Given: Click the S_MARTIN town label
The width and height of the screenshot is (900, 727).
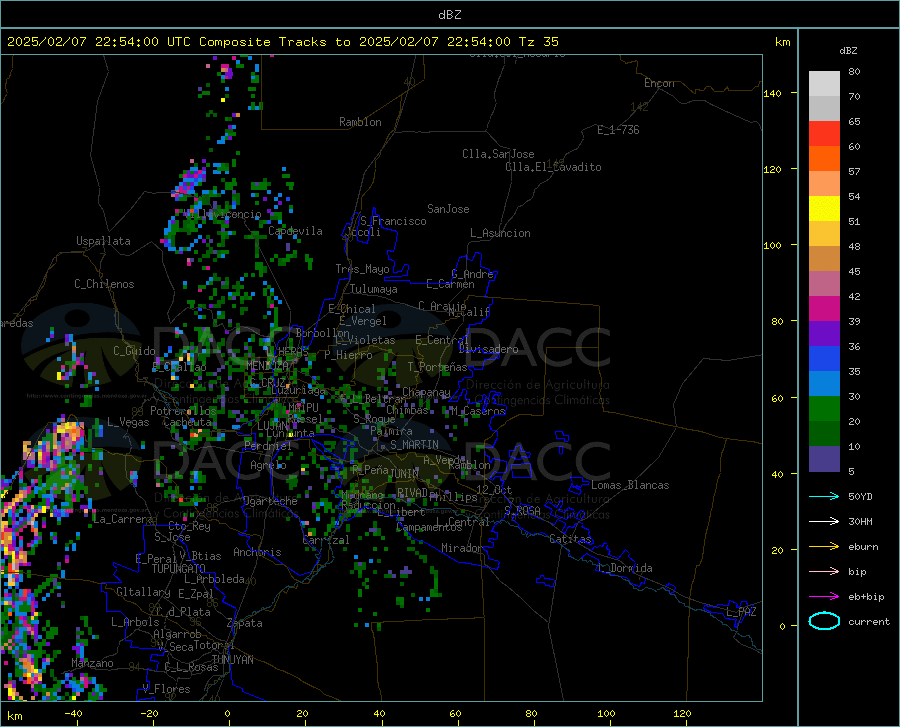Looking at the screenshot, I should (414, 445).
